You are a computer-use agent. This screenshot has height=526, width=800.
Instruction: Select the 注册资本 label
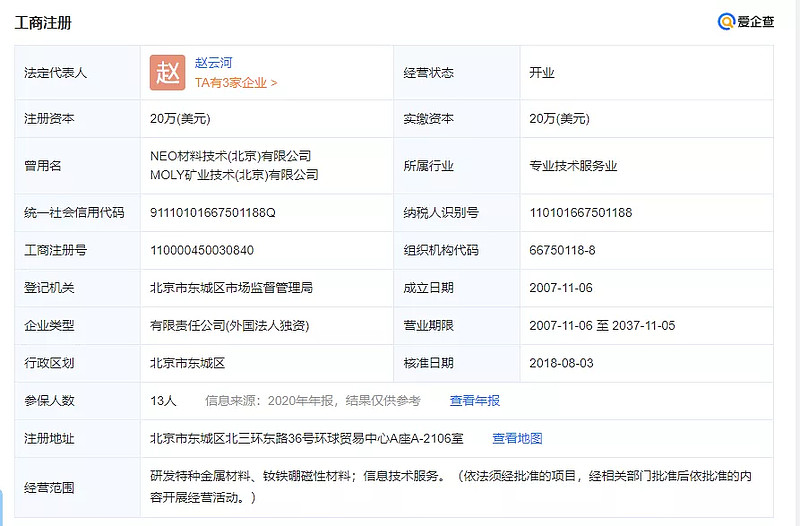(x=49, y=119)
